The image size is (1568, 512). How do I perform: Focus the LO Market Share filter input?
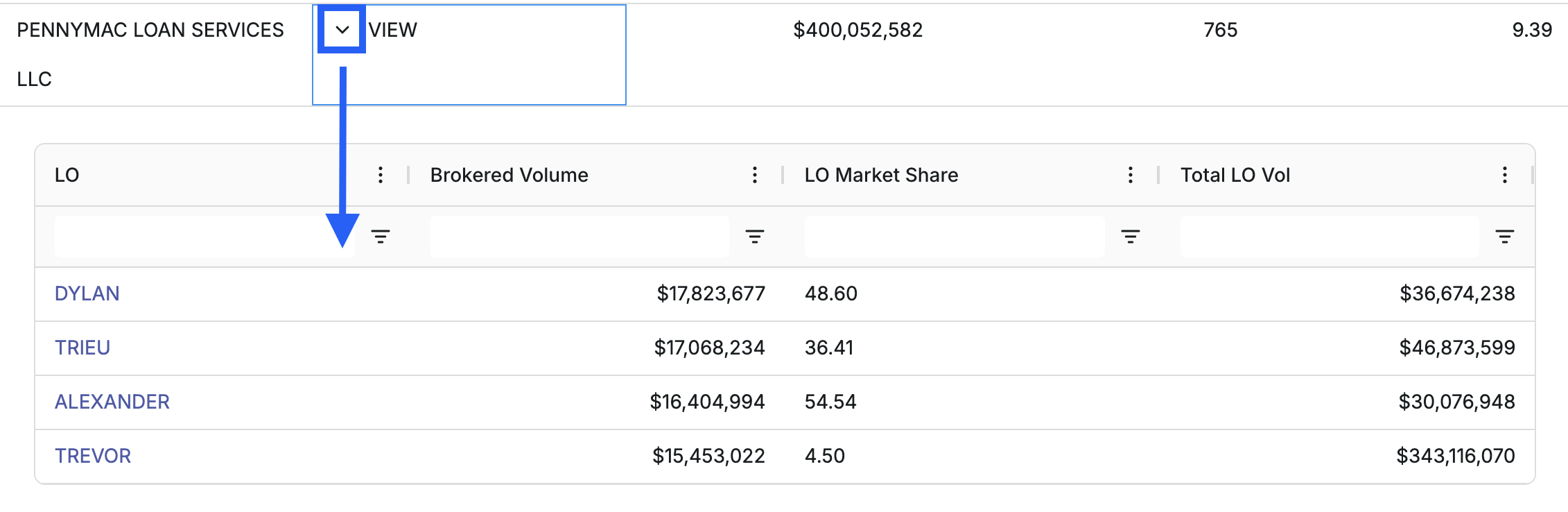tap(955, 237)
